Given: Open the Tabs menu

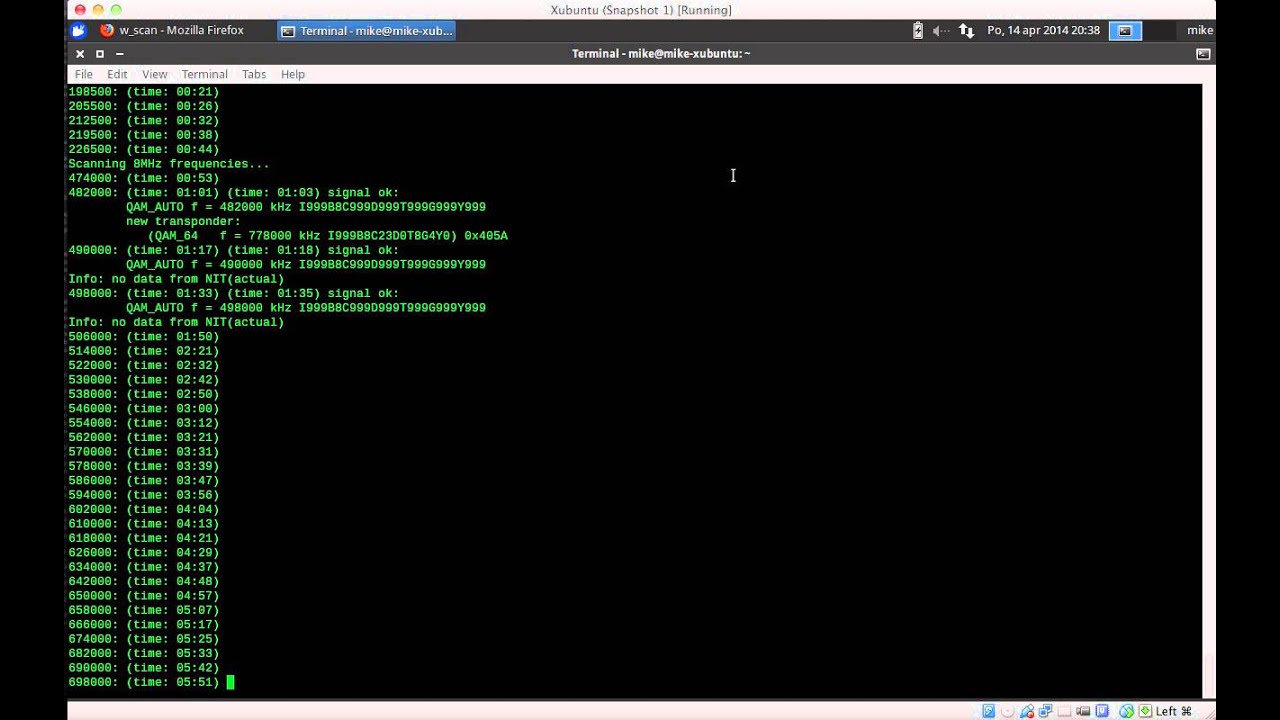Looking at the screenshot, I should [254, 74].
